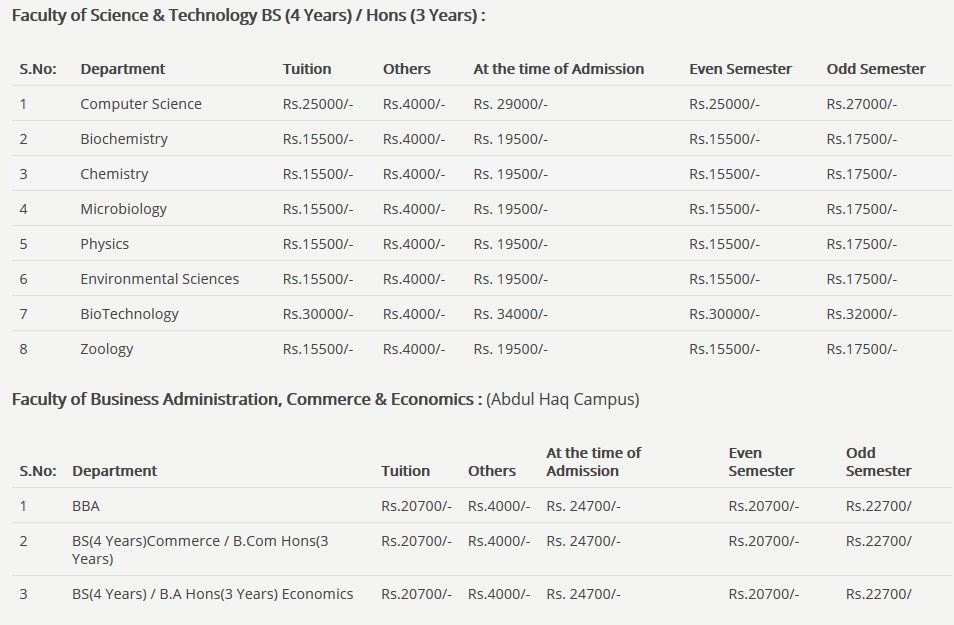954x625 pixels.
Task: Click the BBA program cell
Action: pyautogui.click(x=86, y=506)
